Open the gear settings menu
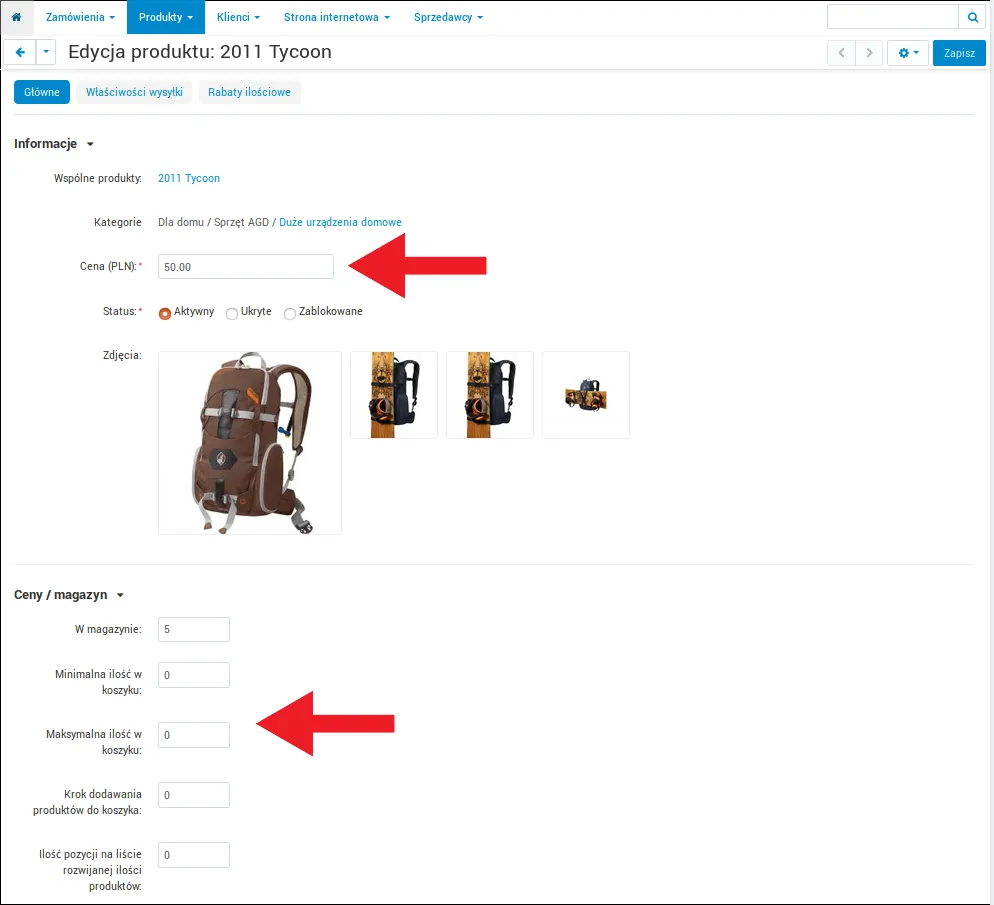This screenshot has height=905, width=994. click(908, 53)
